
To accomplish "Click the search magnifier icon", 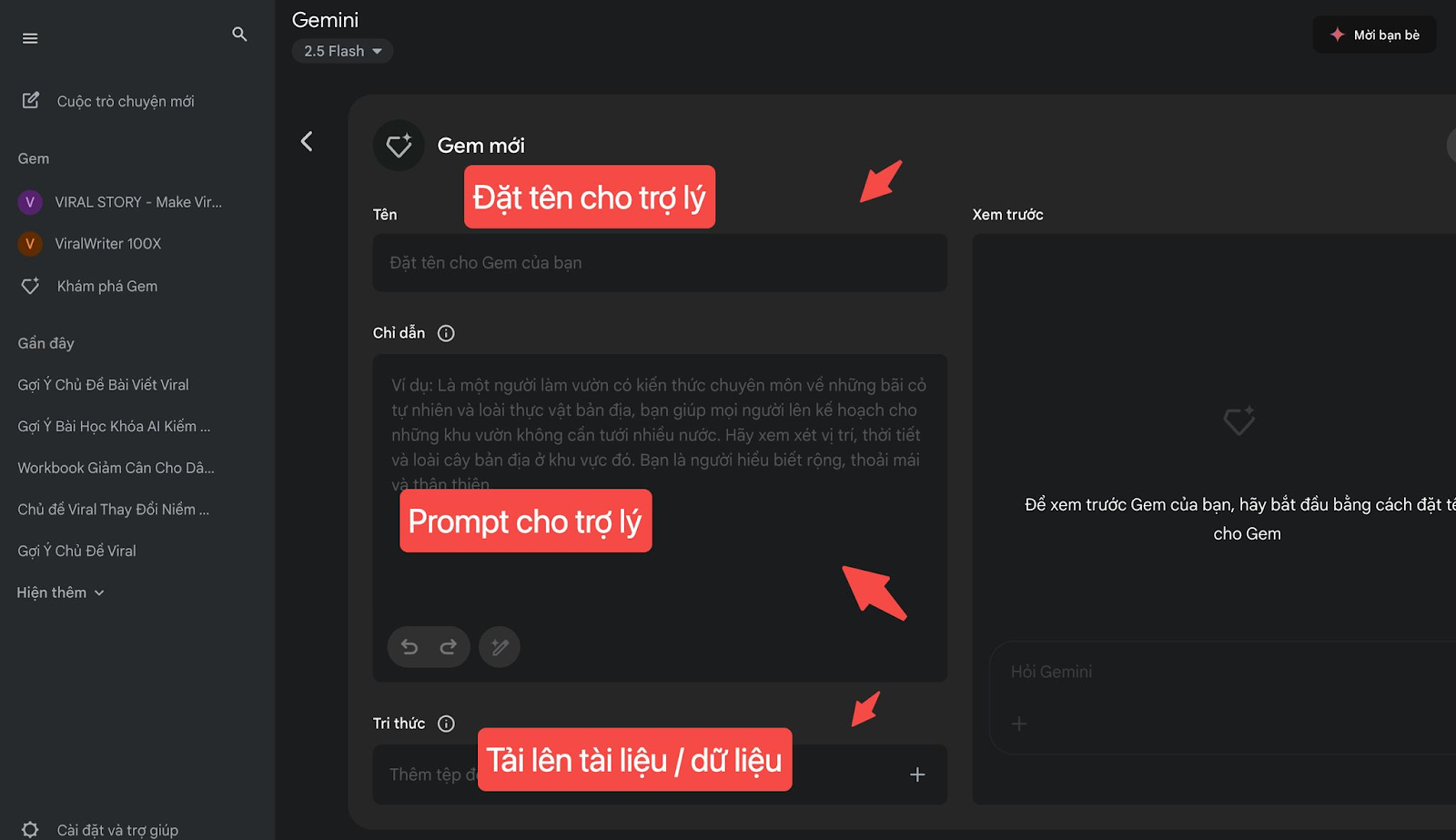I will click(239, 35).
